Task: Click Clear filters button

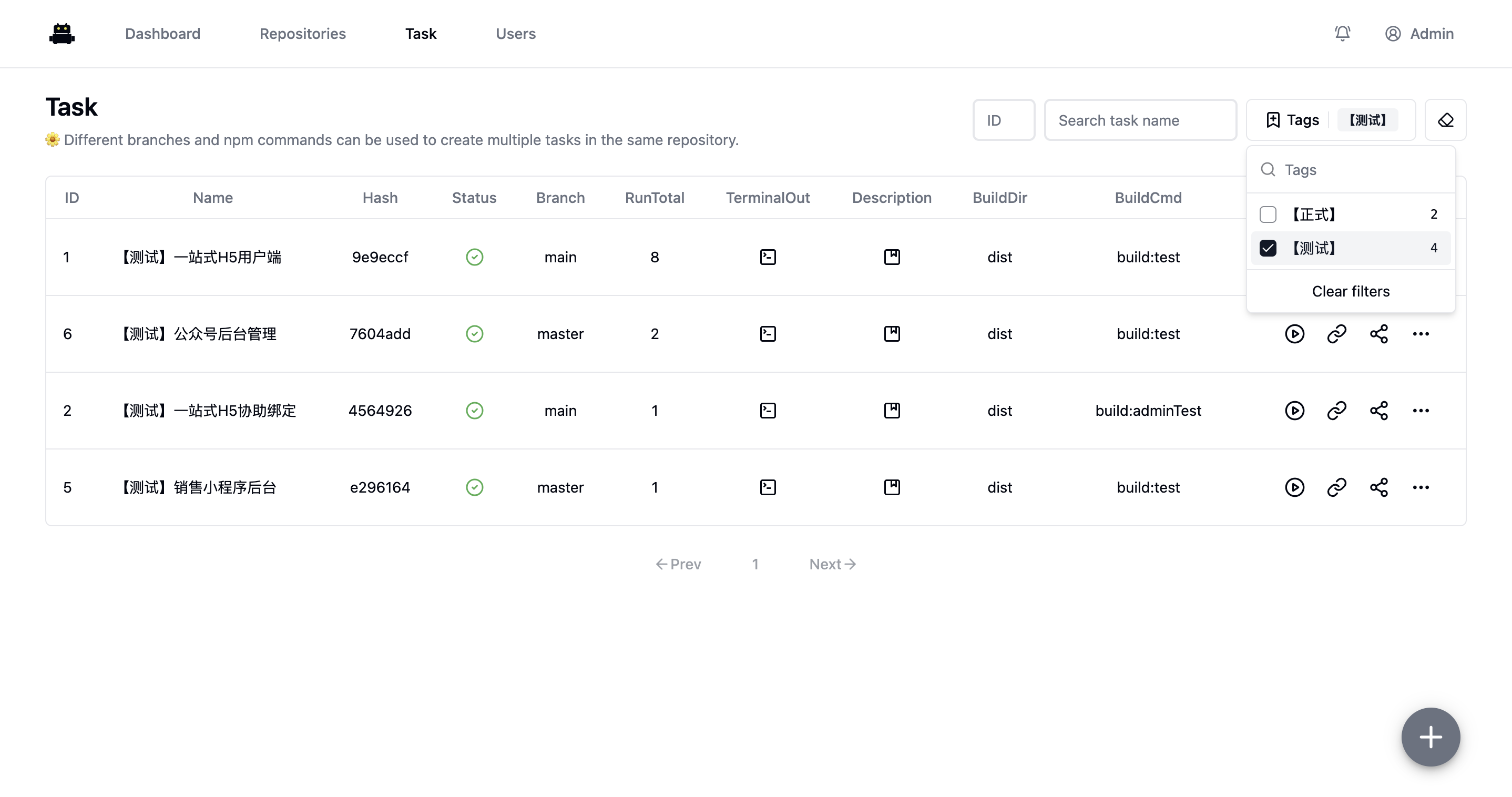Action: tap(1350, 291)
